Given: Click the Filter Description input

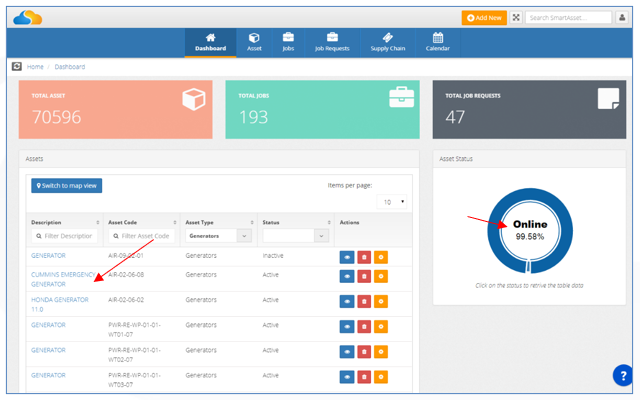Looking at the screenshot, I should pyautogui.click(x=64, y=236).
